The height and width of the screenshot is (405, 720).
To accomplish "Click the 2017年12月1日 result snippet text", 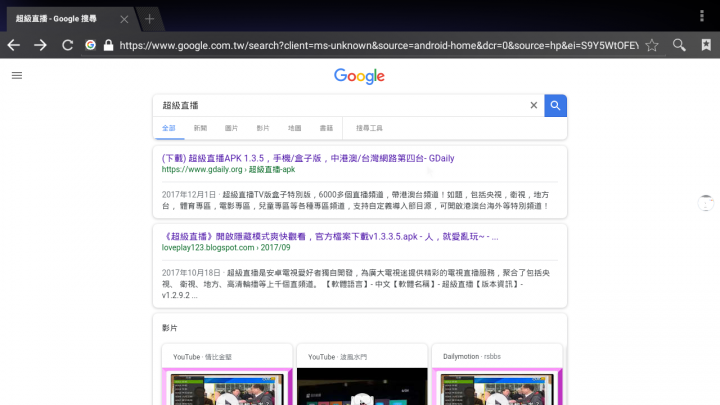I will 356,200.
